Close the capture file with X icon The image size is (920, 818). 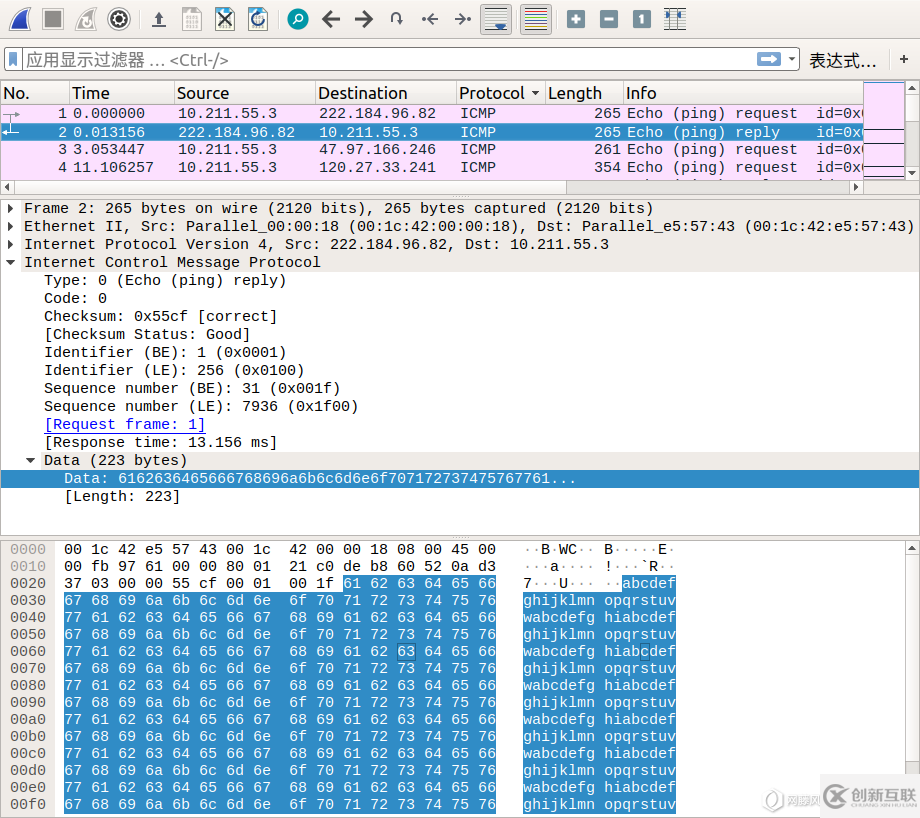pos(225,19)
